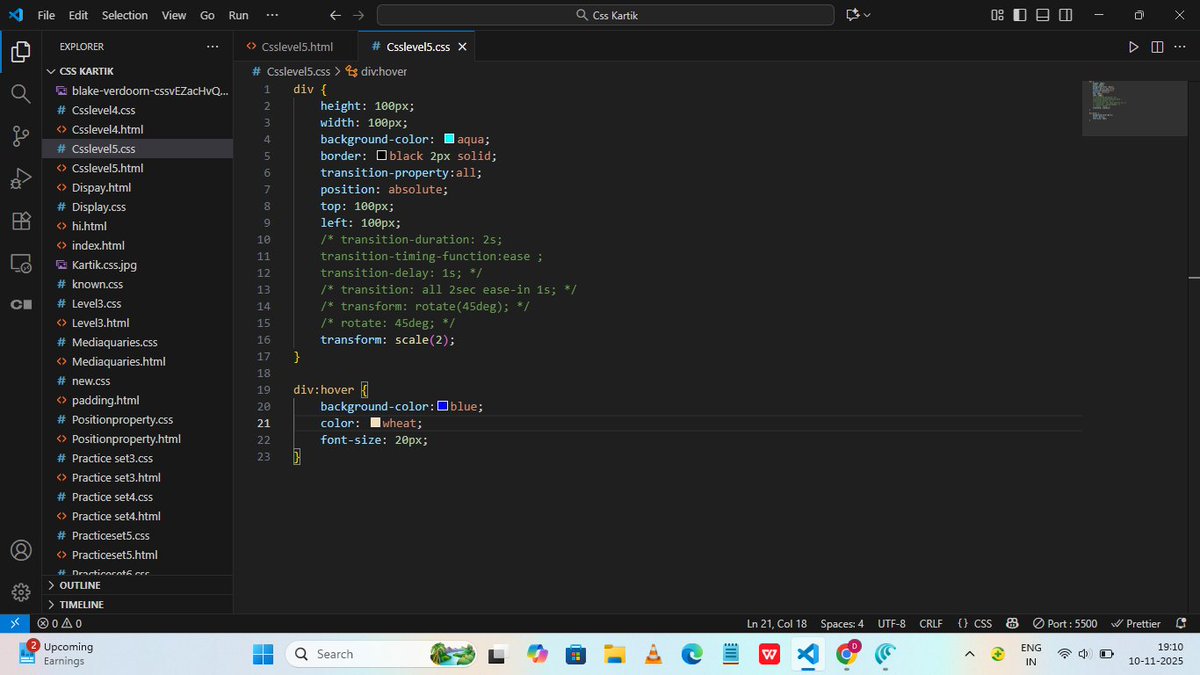Open the Accounts menu icon
The height and width of the screenshot is (675, 1200).
(20, 550)
